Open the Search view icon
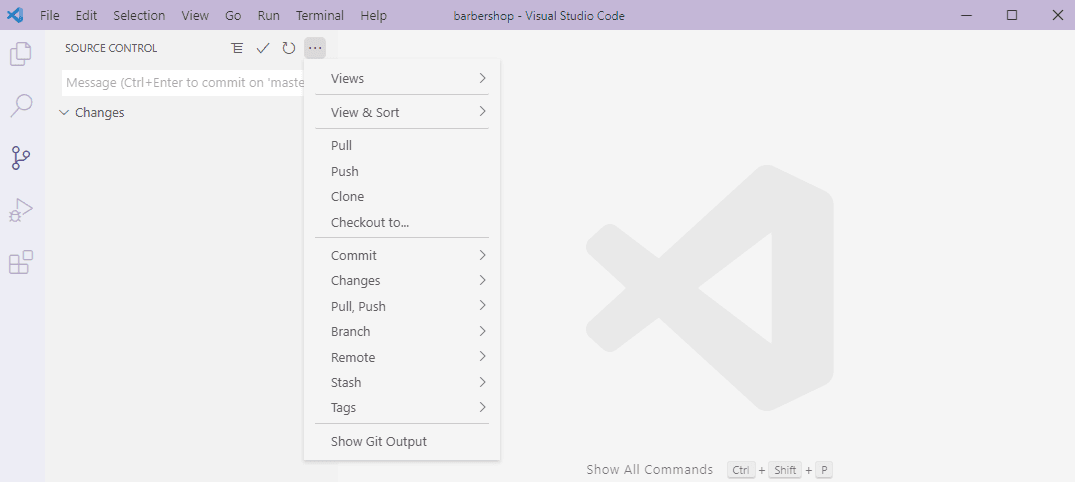The height and width of the screenshot is (482, 1075). (x=21, y=106)
